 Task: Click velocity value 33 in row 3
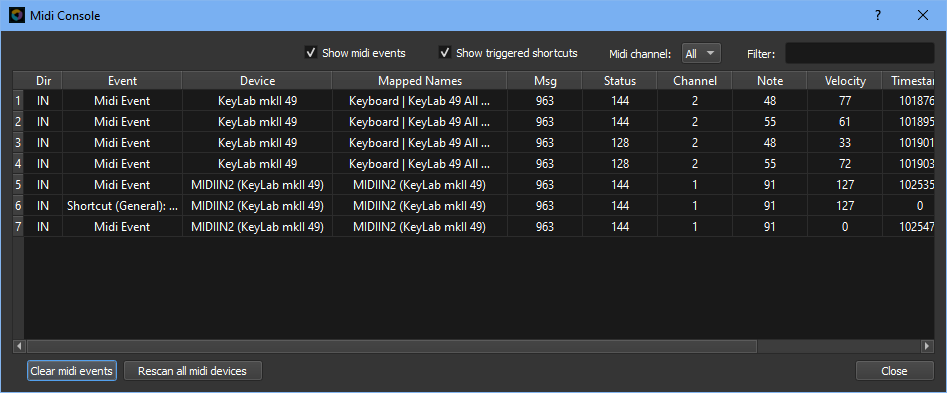click(844, 142)
